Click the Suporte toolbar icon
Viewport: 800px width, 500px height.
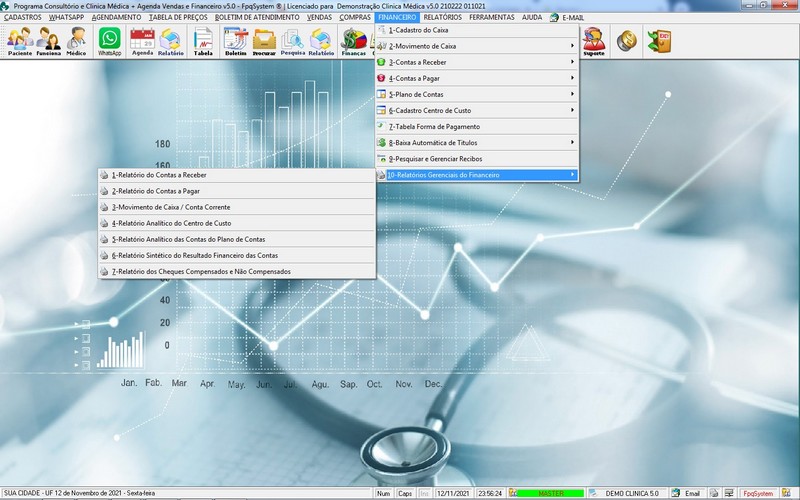(593, 41)
